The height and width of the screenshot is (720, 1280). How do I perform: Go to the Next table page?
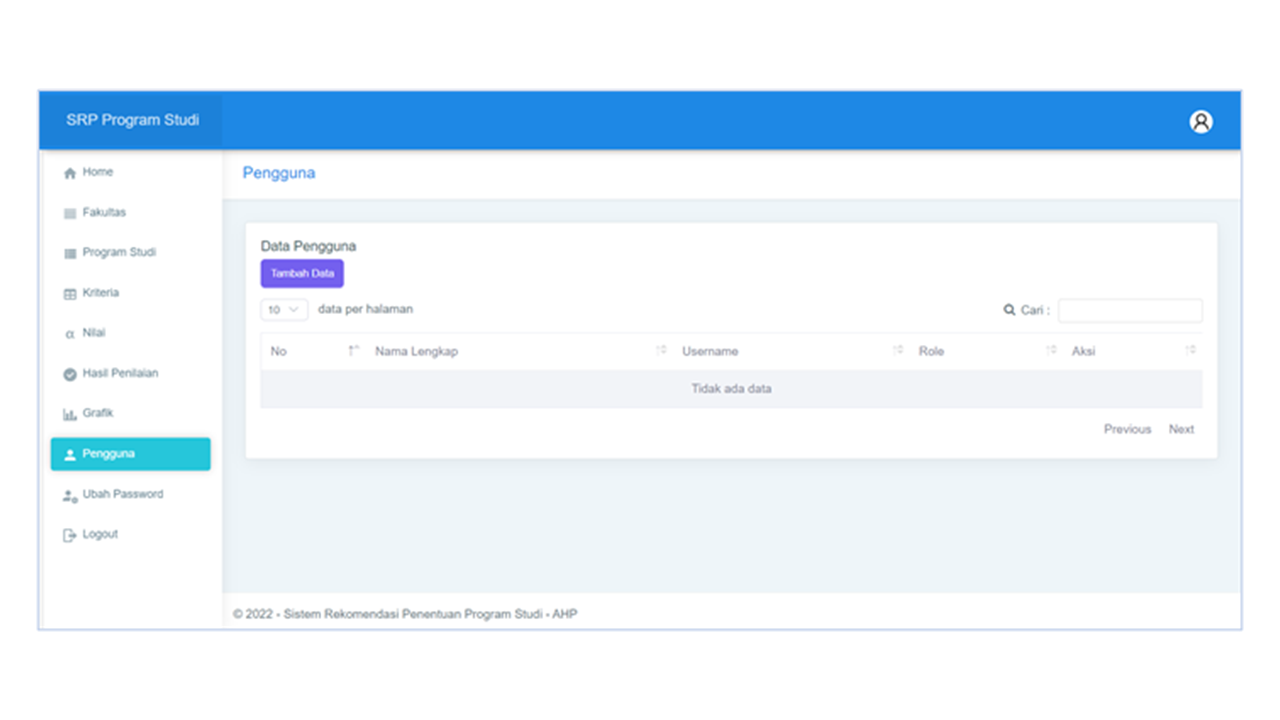pos(1181,429)
